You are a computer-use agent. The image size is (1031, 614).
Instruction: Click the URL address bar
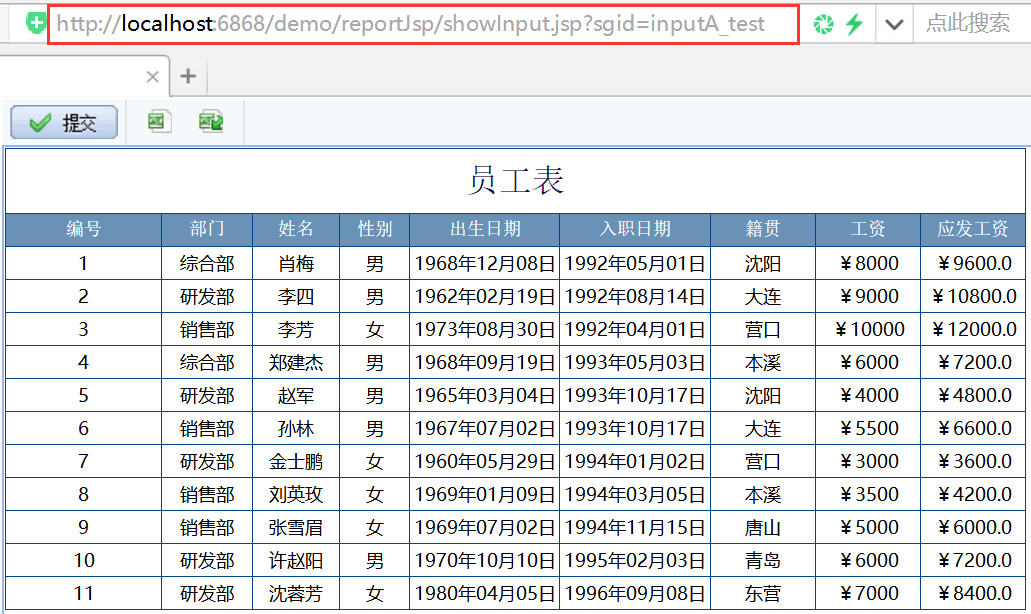pyautogui.click(x=423, y=24)
